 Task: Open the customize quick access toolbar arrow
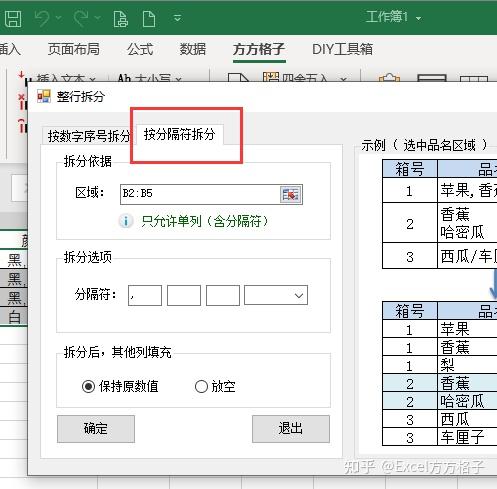coord(177,18)
